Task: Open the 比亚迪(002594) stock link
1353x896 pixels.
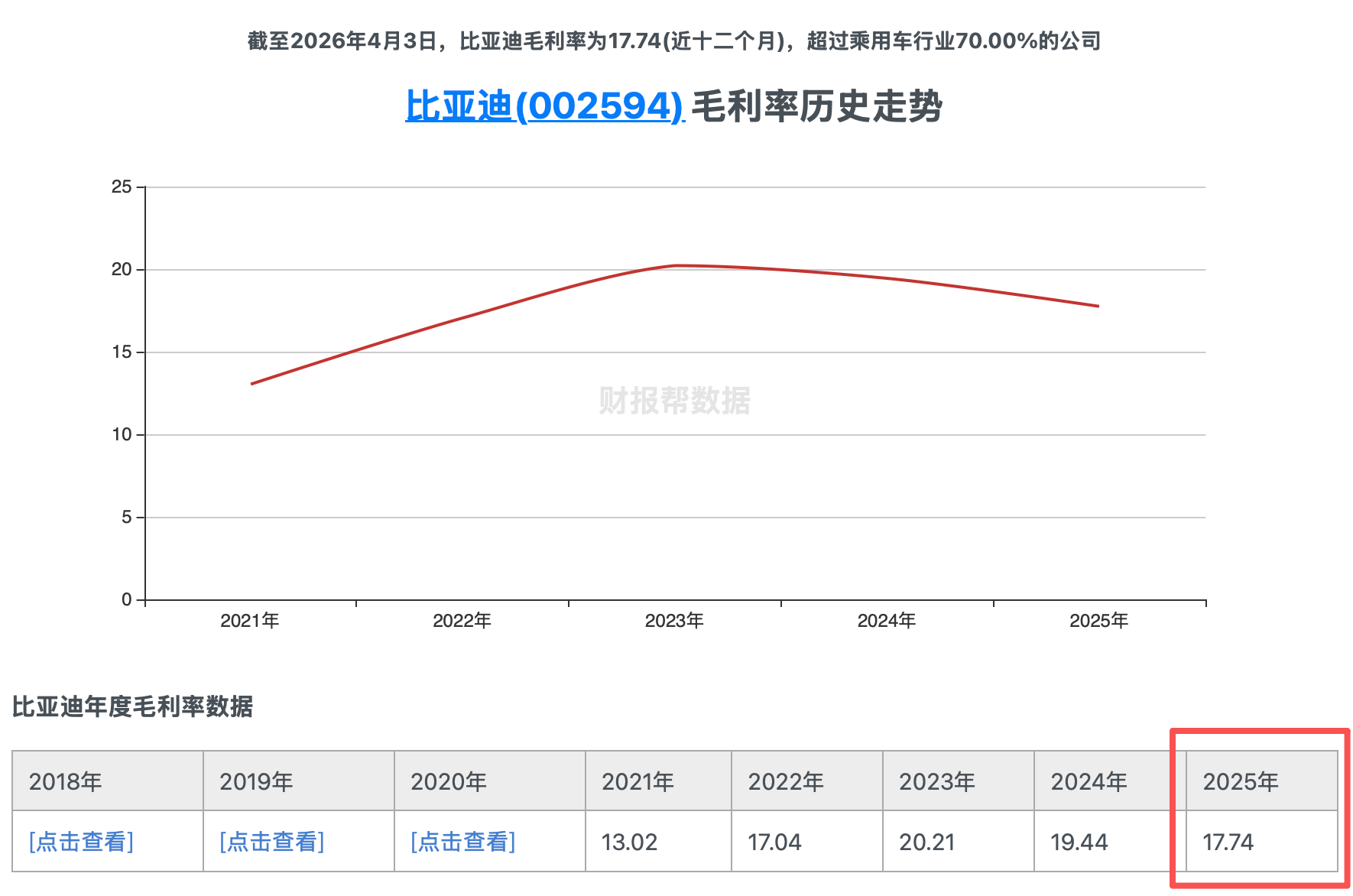Action: click(543, 106)
